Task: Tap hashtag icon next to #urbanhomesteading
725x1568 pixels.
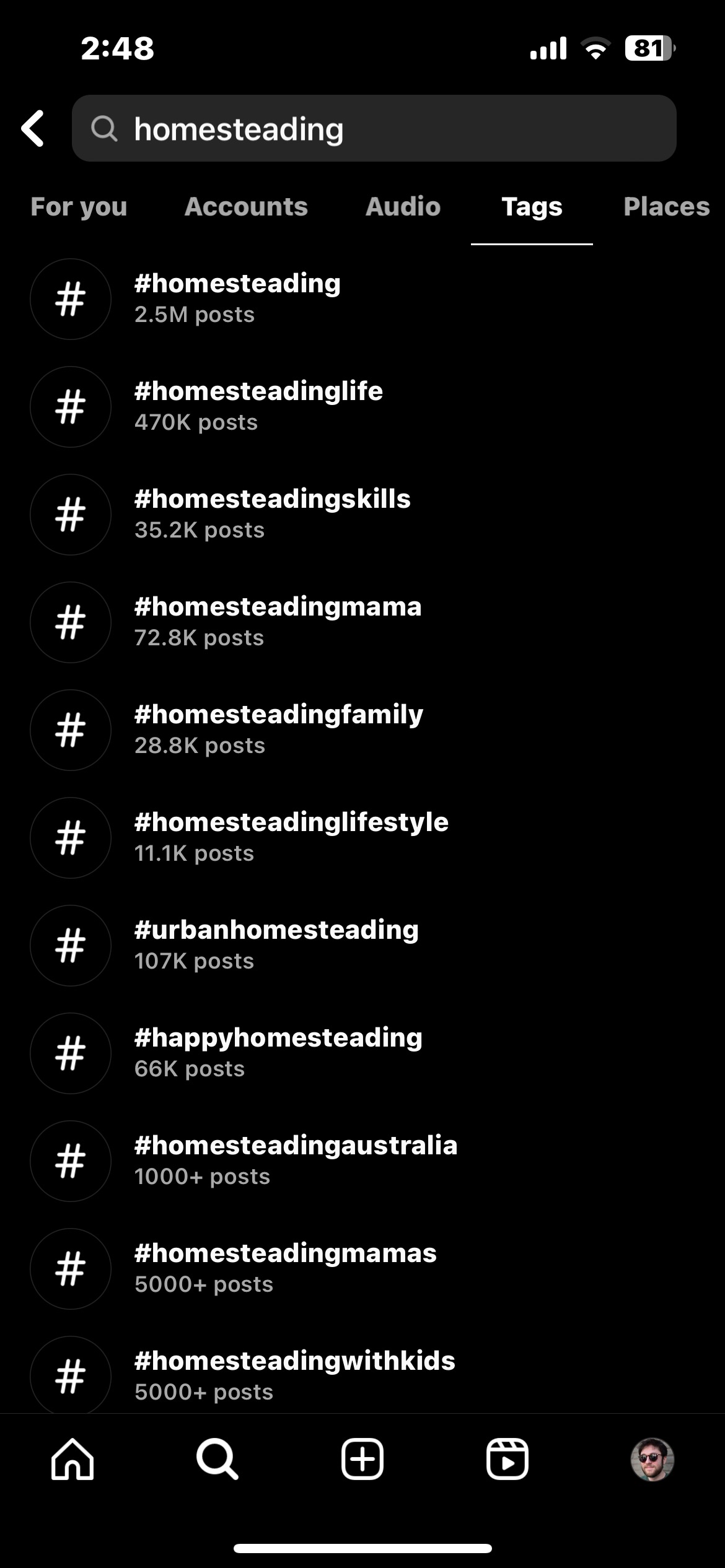Action: tap(71, 946)
